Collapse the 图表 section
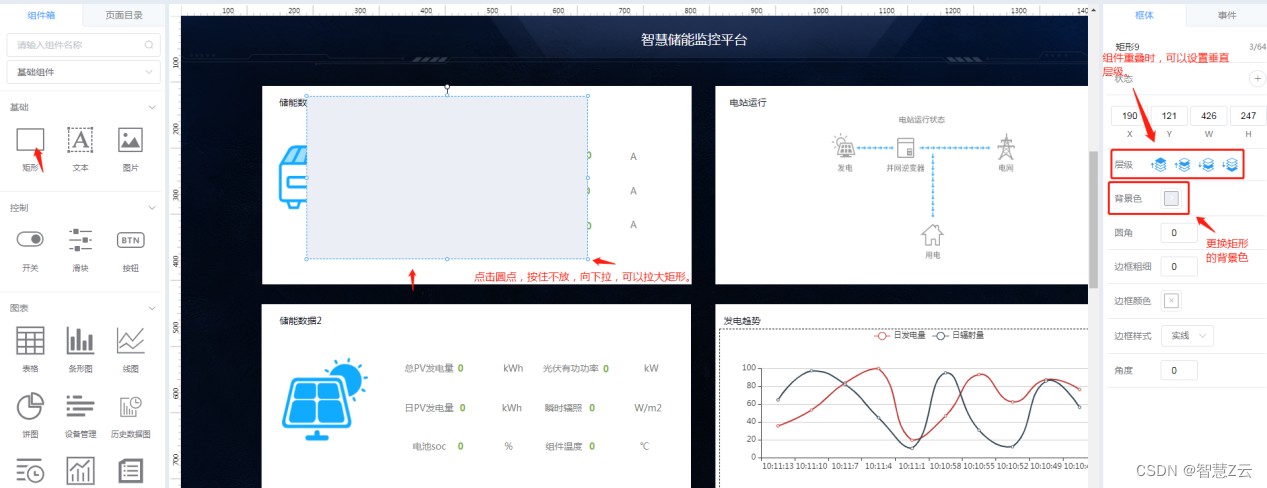 tap(152, 308)
